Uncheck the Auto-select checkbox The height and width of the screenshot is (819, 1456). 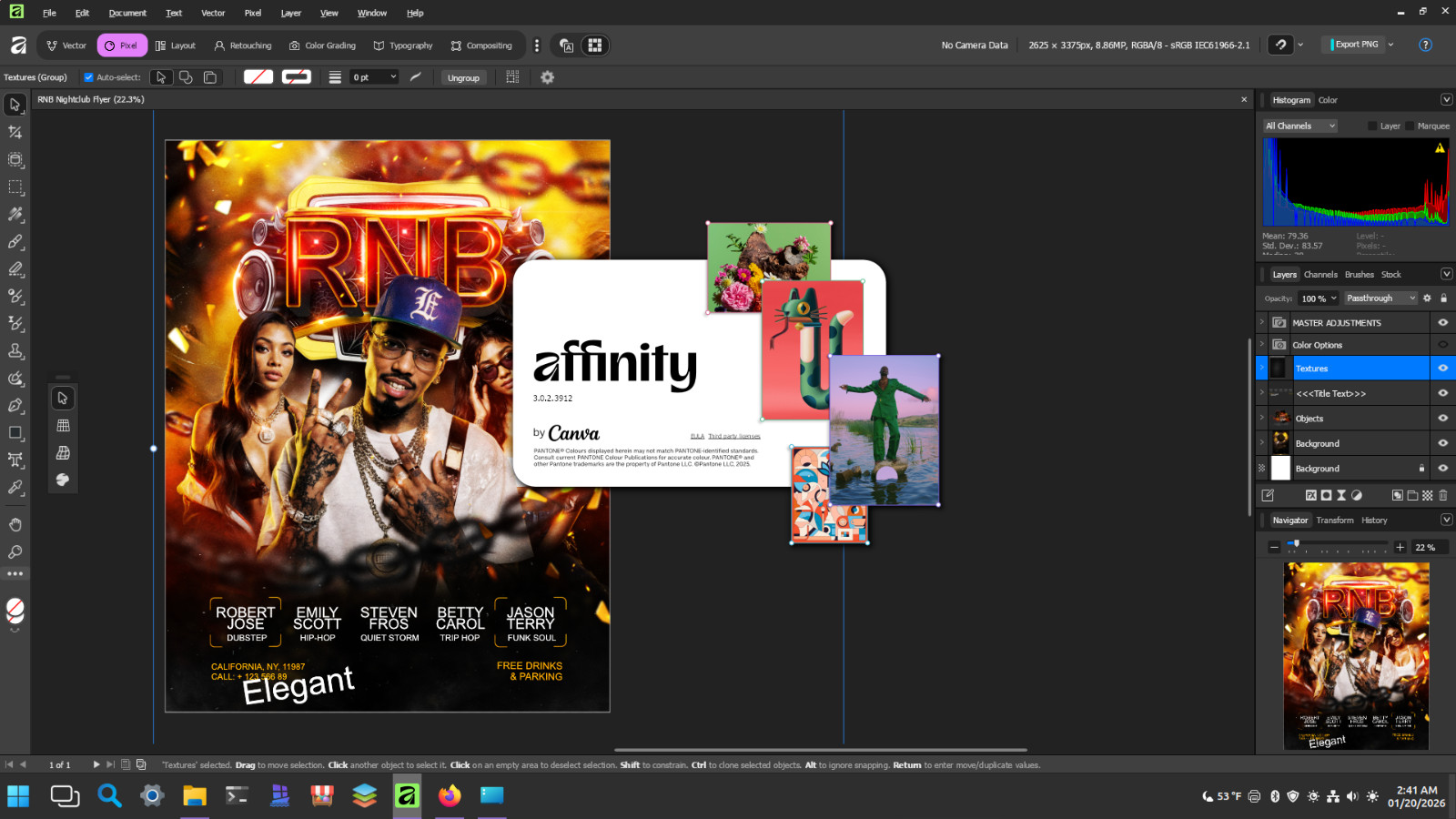point(88,77)
